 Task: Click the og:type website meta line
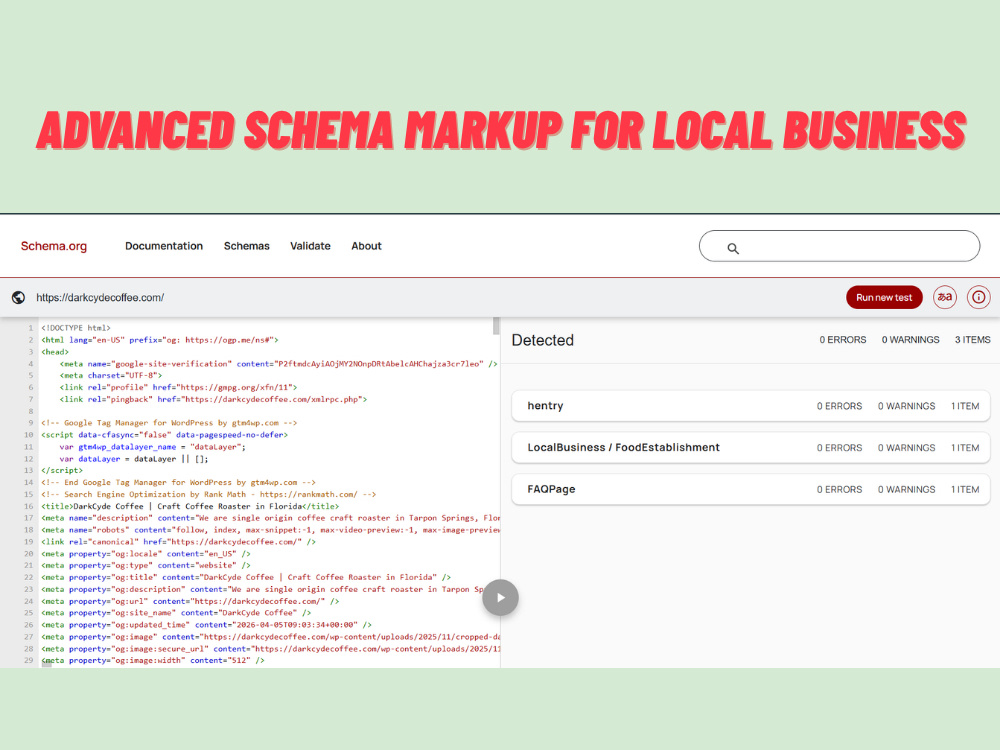point(146,566)
